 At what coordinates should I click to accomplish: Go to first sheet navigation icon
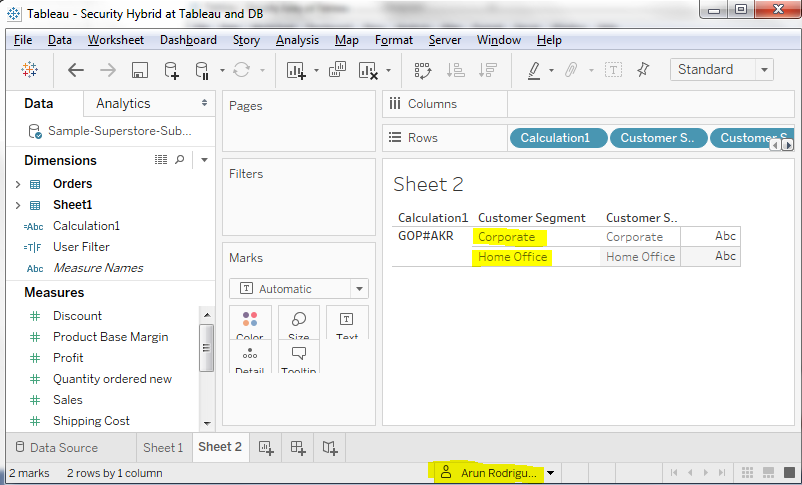click(674, 473)
